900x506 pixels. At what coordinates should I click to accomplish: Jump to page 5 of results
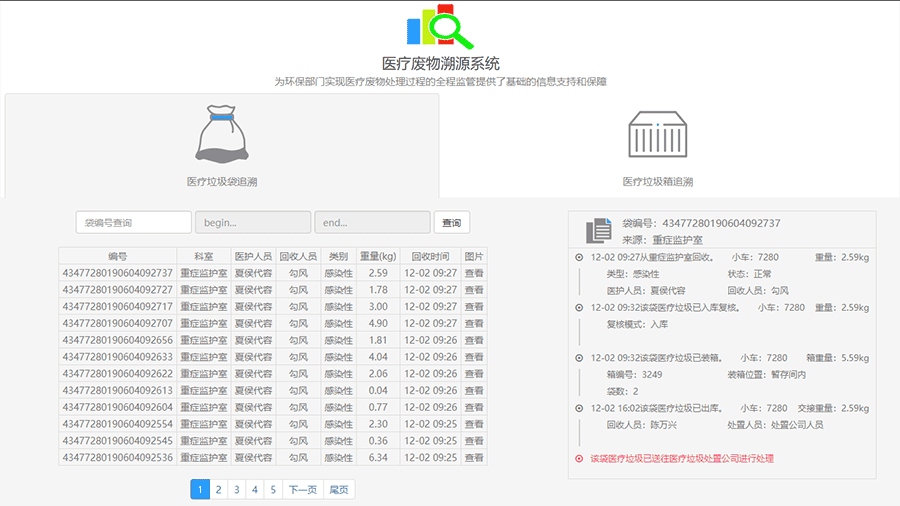pyautogui.click(x=272, y=489)
